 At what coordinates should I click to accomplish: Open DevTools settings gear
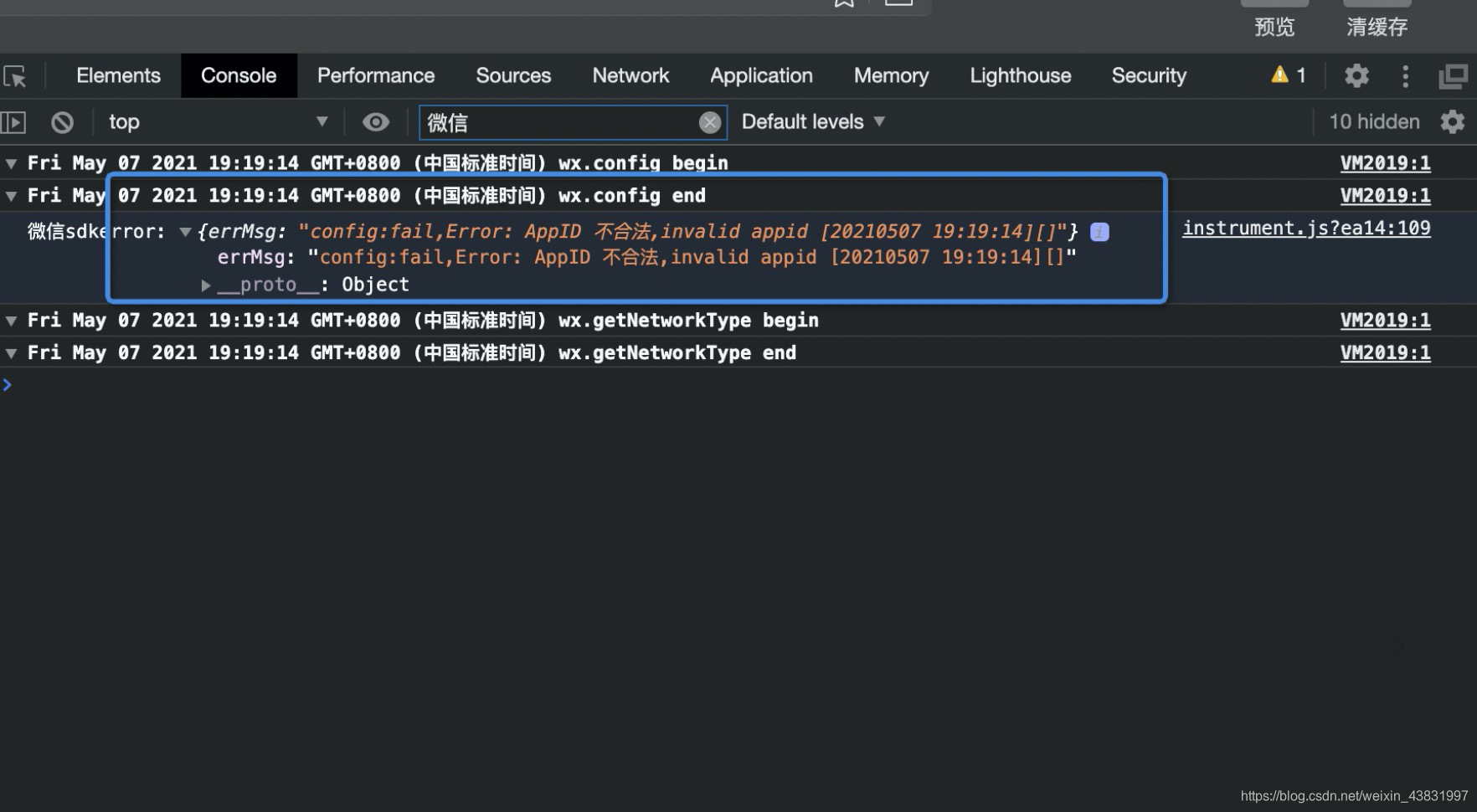pos(1356,75)
